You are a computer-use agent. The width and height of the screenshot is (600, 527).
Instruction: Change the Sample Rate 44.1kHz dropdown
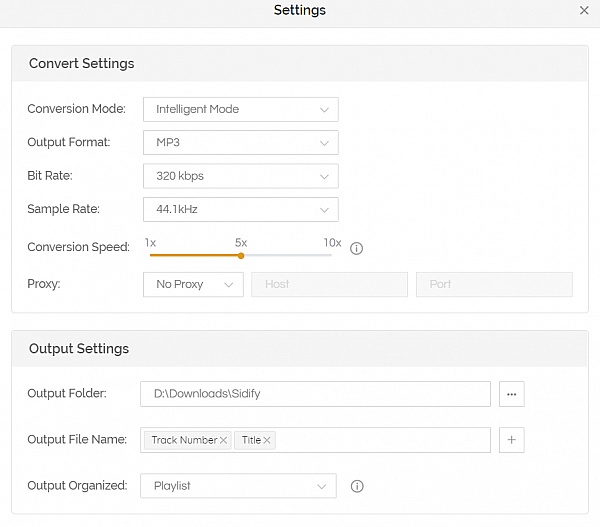pos(240,210)
